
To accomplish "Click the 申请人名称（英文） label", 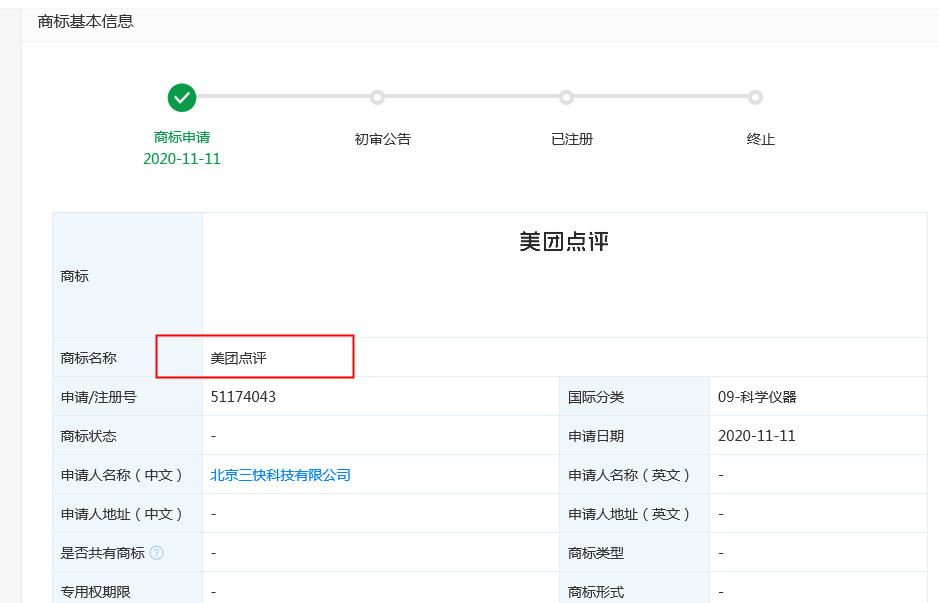I will pos(629,475).
